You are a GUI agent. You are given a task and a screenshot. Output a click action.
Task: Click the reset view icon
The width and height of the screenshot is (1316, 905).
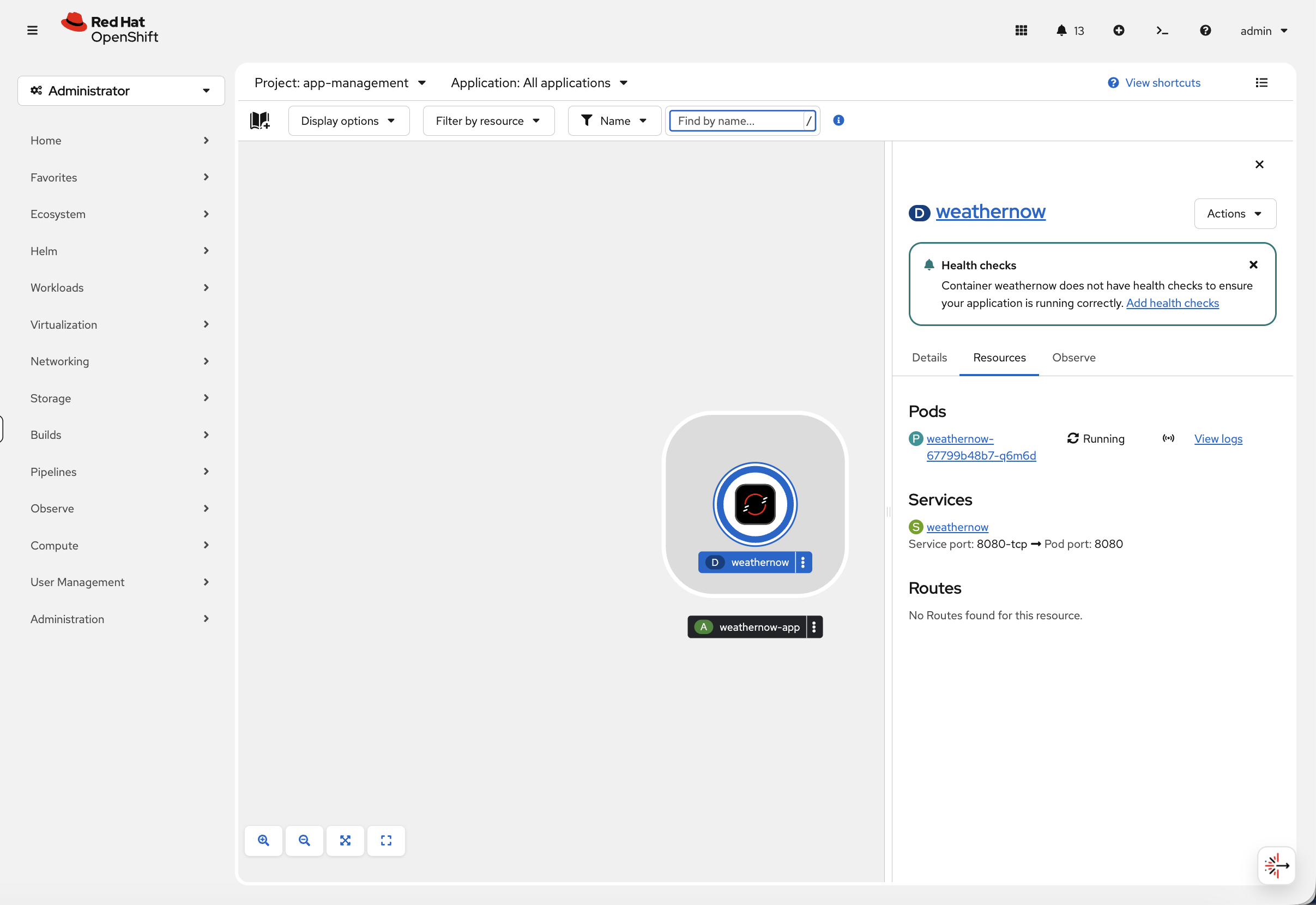pyautogui.click(x=385, y=840)
